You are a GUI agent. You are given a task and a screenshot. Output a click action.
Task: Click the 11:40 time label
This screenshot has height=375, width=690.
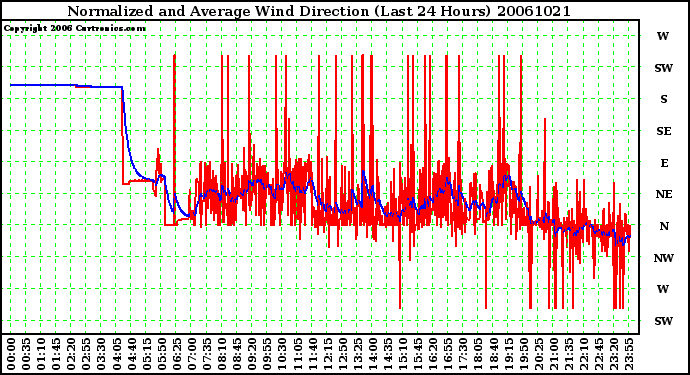click(x=312, y=354)
